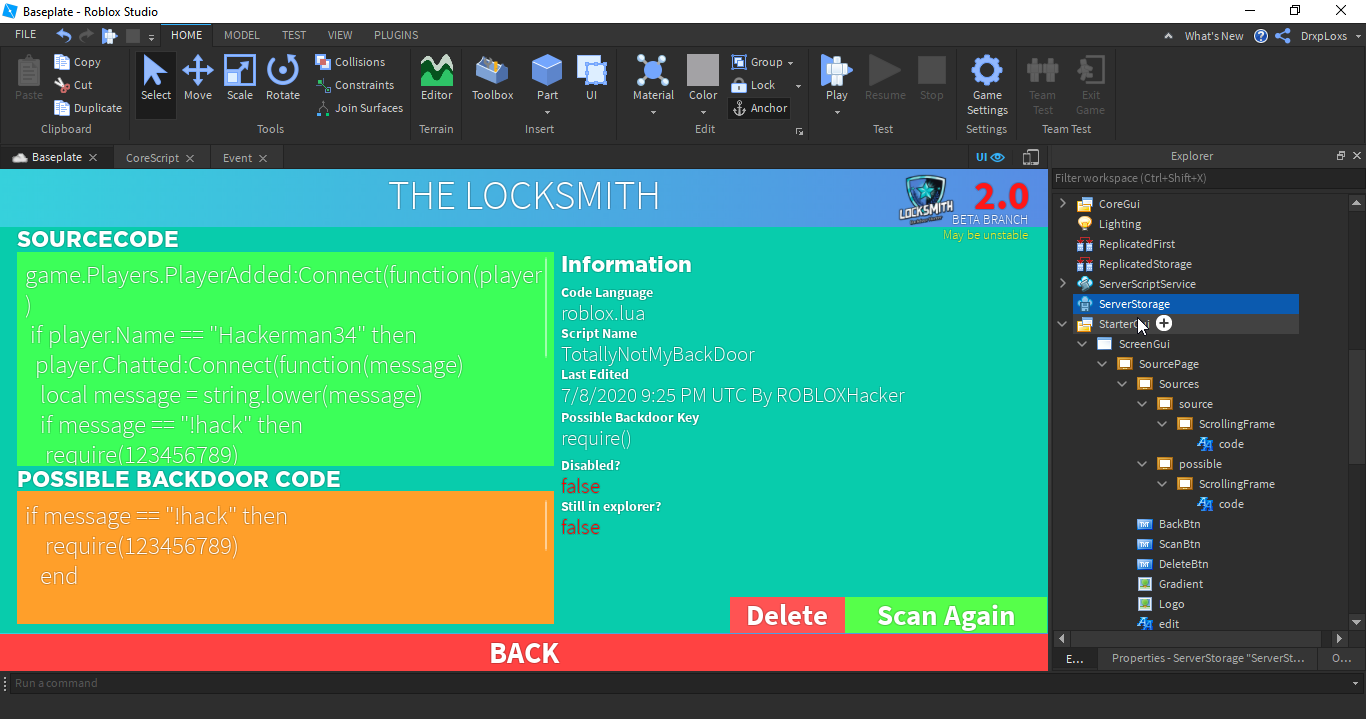Image resolution: width=1366 pixels, height=719 pixels.
Task: Click the Locksmith logo image
Action: [x=924, y=200]
